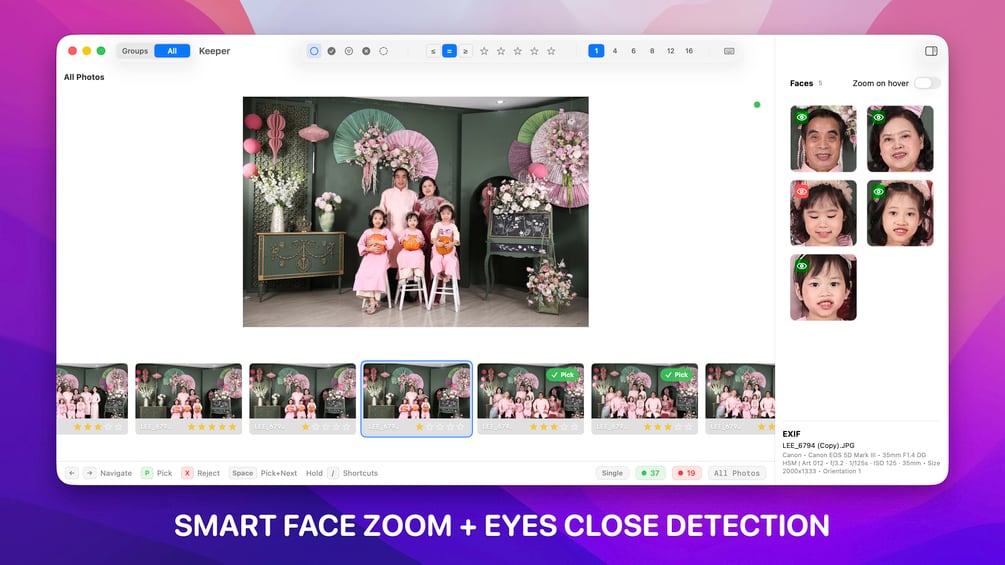Set grid view to 4 photos

[615, 51]
